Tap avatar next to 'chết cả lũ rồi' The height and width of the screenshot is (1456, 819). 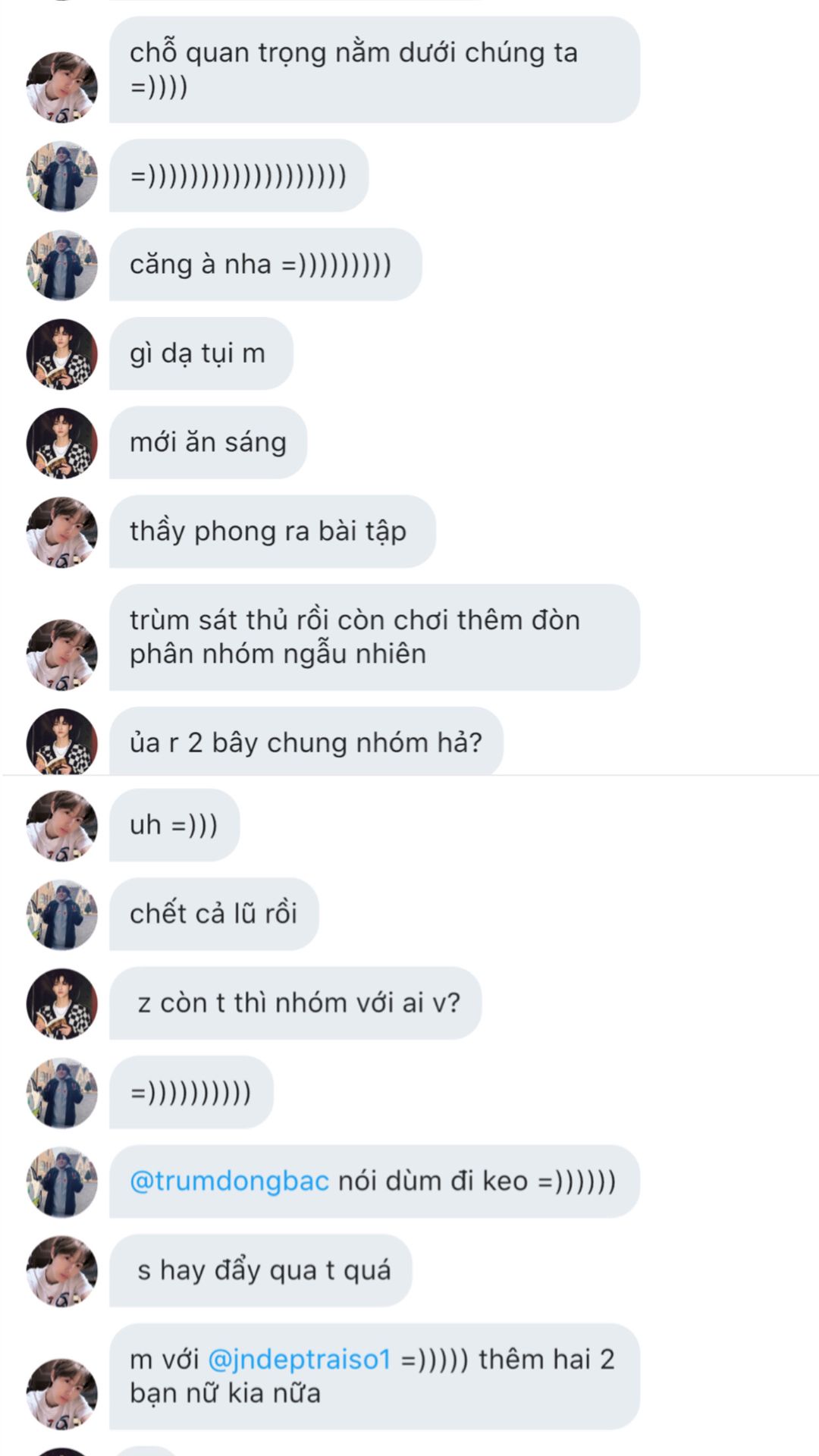pyautogui.click(x=62, y=915)
